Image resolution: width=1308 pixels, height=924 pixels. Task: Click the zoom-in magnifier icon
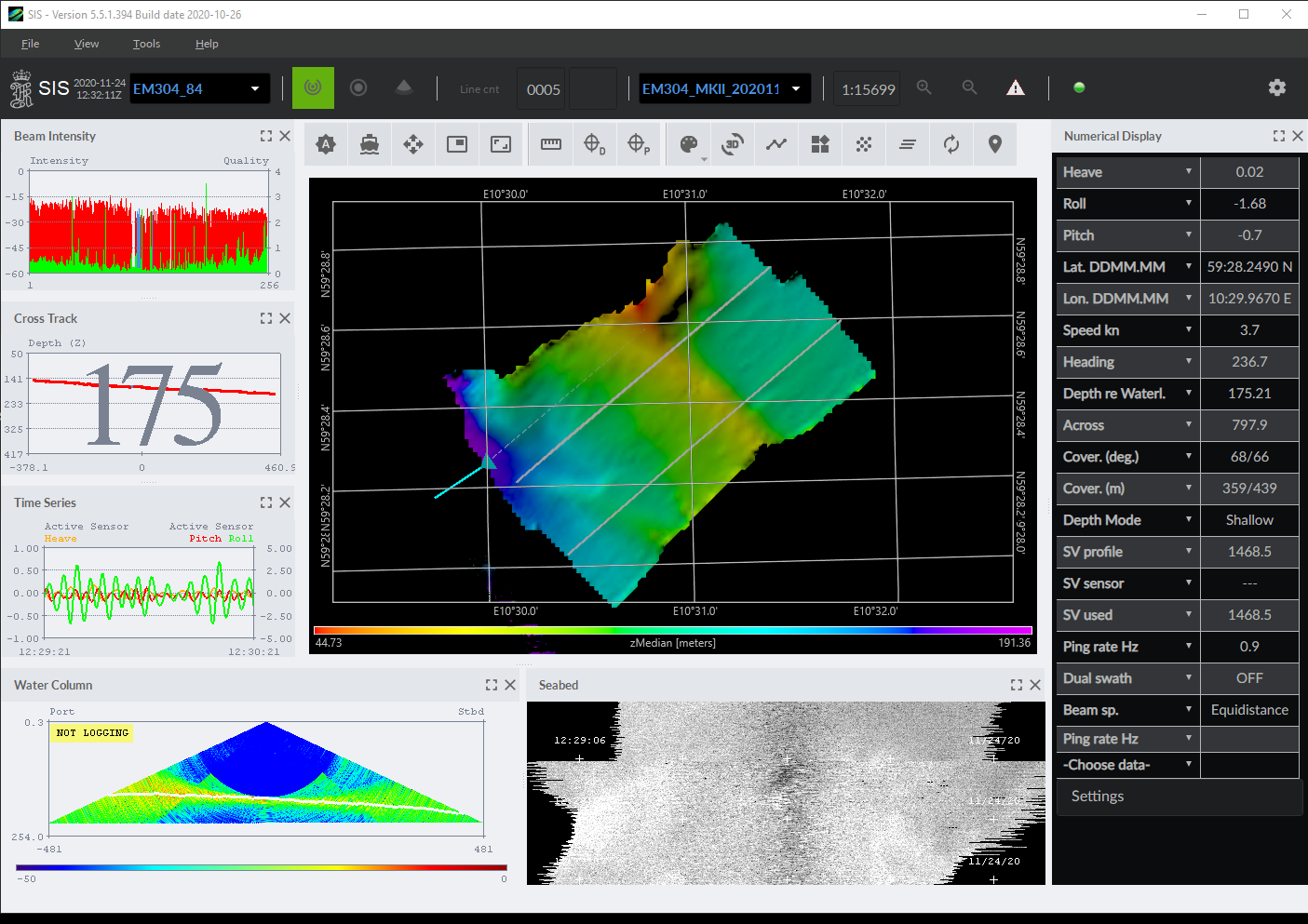point(924,87)
